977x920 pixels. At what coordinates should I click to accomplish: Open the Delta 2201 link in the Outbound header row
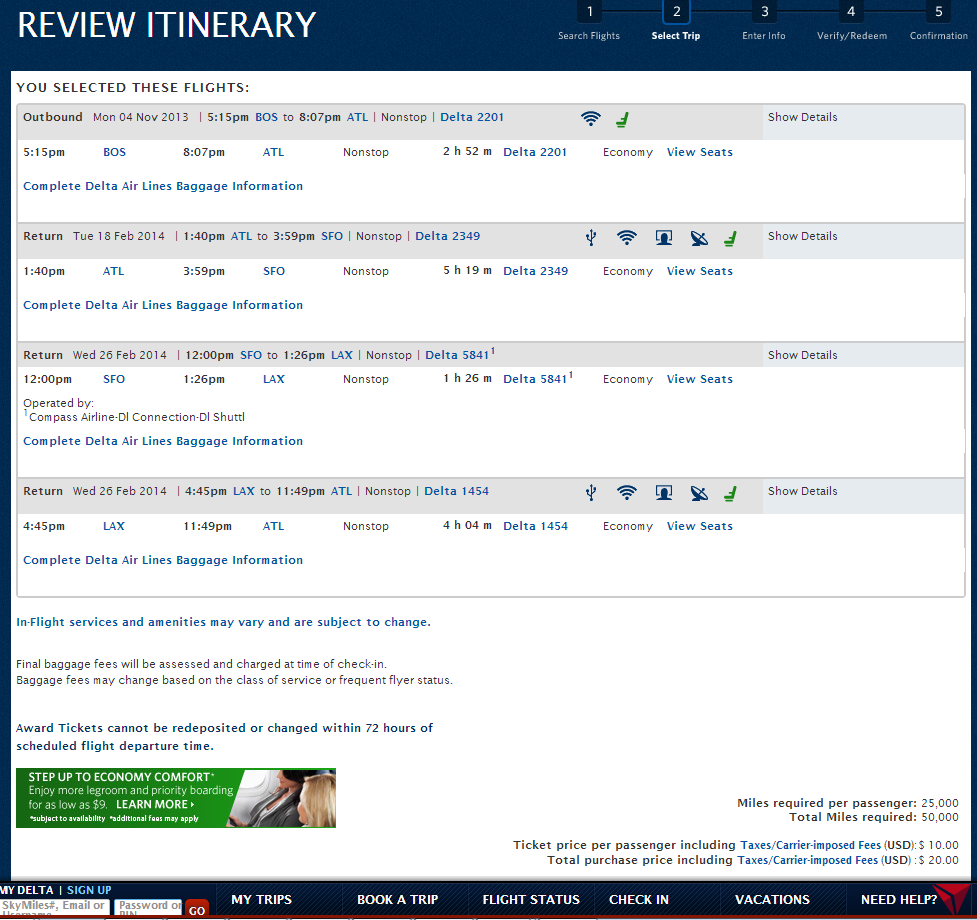(x=472, y=117)
